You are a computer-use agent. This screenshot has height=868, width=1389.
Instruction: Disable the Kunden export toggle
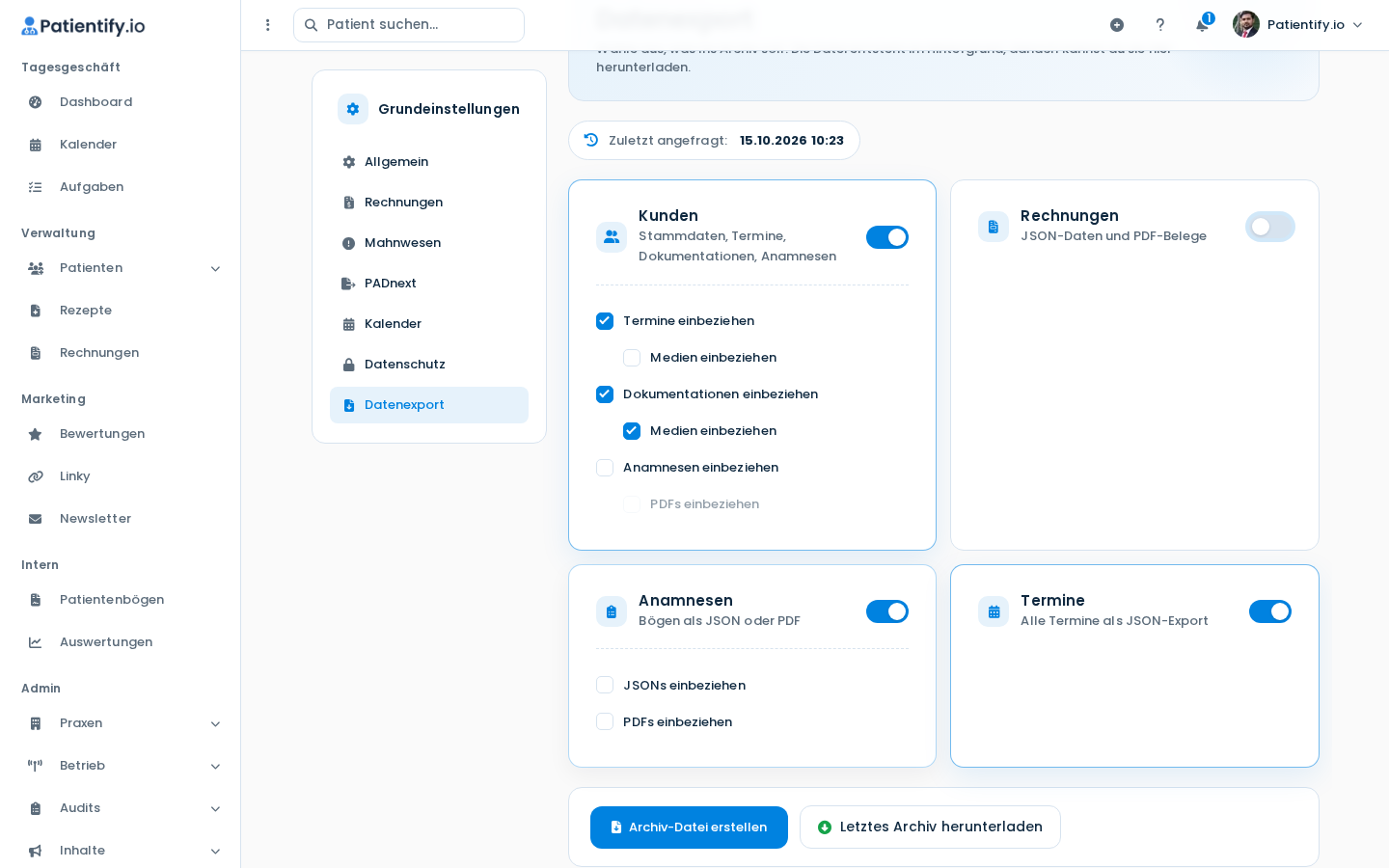(887, 237)
